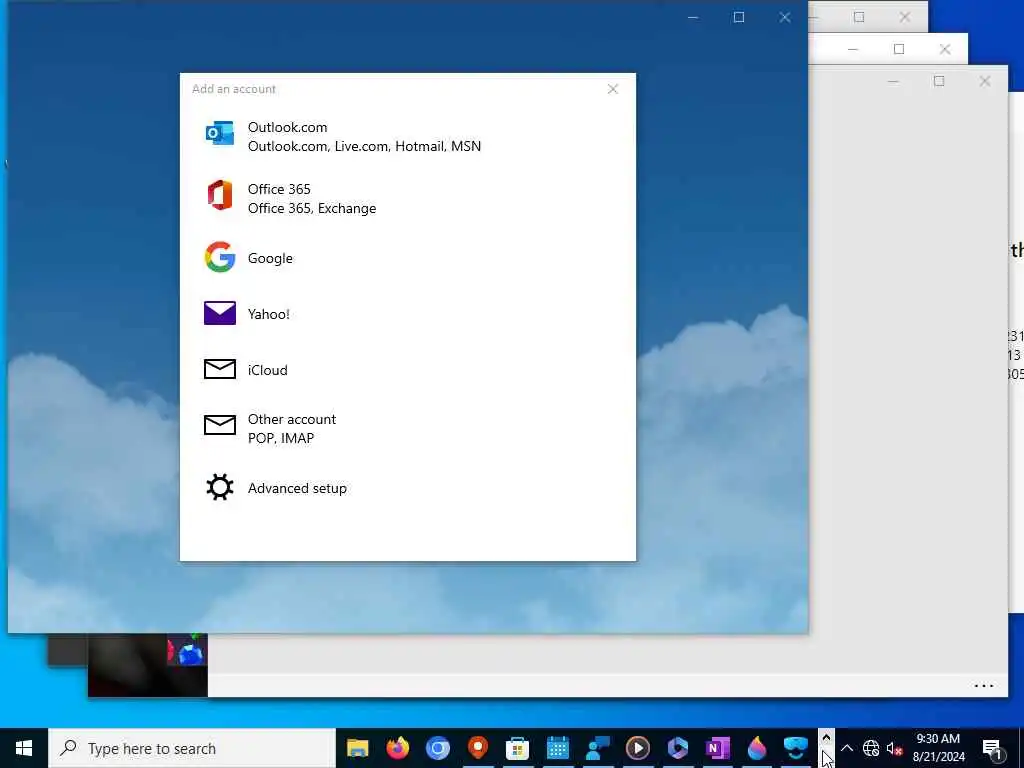
Task: Maximize the Mail app window
Action: [x=739, y=18]
